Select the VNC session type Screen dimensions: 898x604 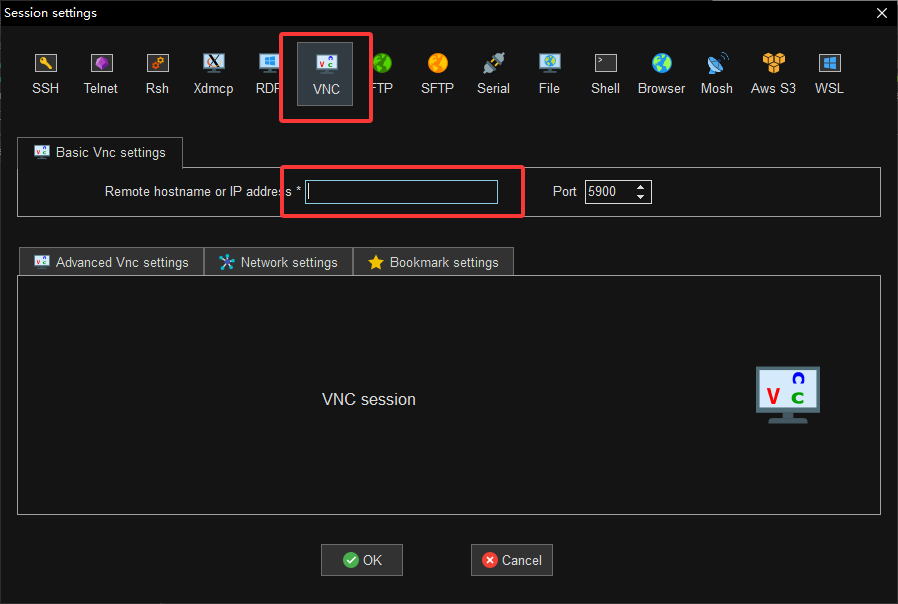coord(325,74)
